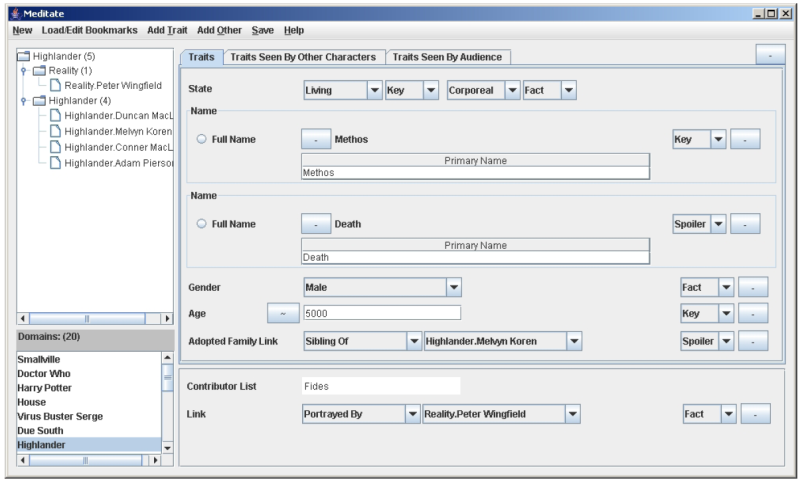Open Key dropdown for Methos name
Screen dimensions: 800x480
(699, 139)
